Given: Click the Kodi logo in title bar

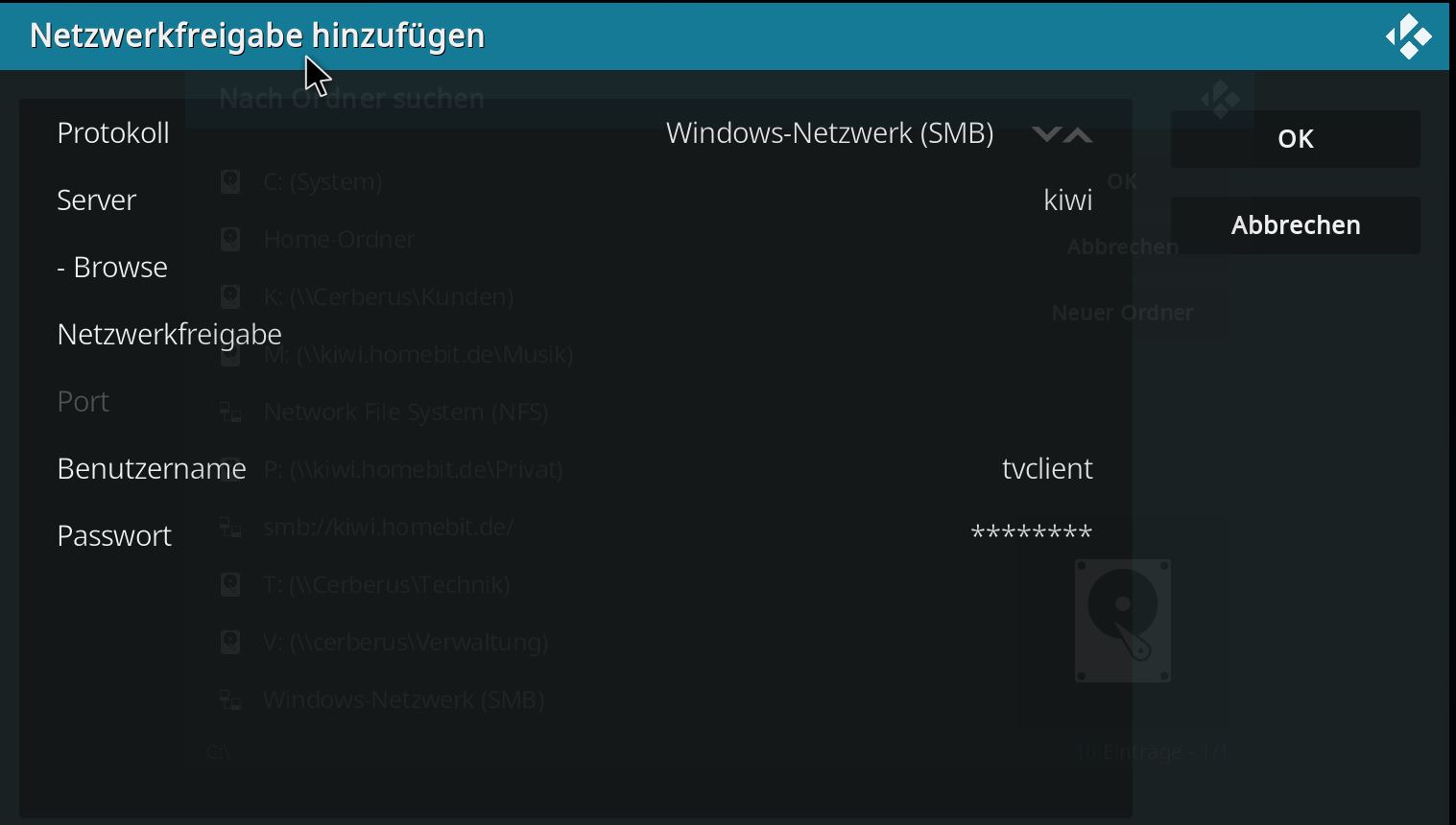Looking at the screenshot, I should (x=1408, y=36).
